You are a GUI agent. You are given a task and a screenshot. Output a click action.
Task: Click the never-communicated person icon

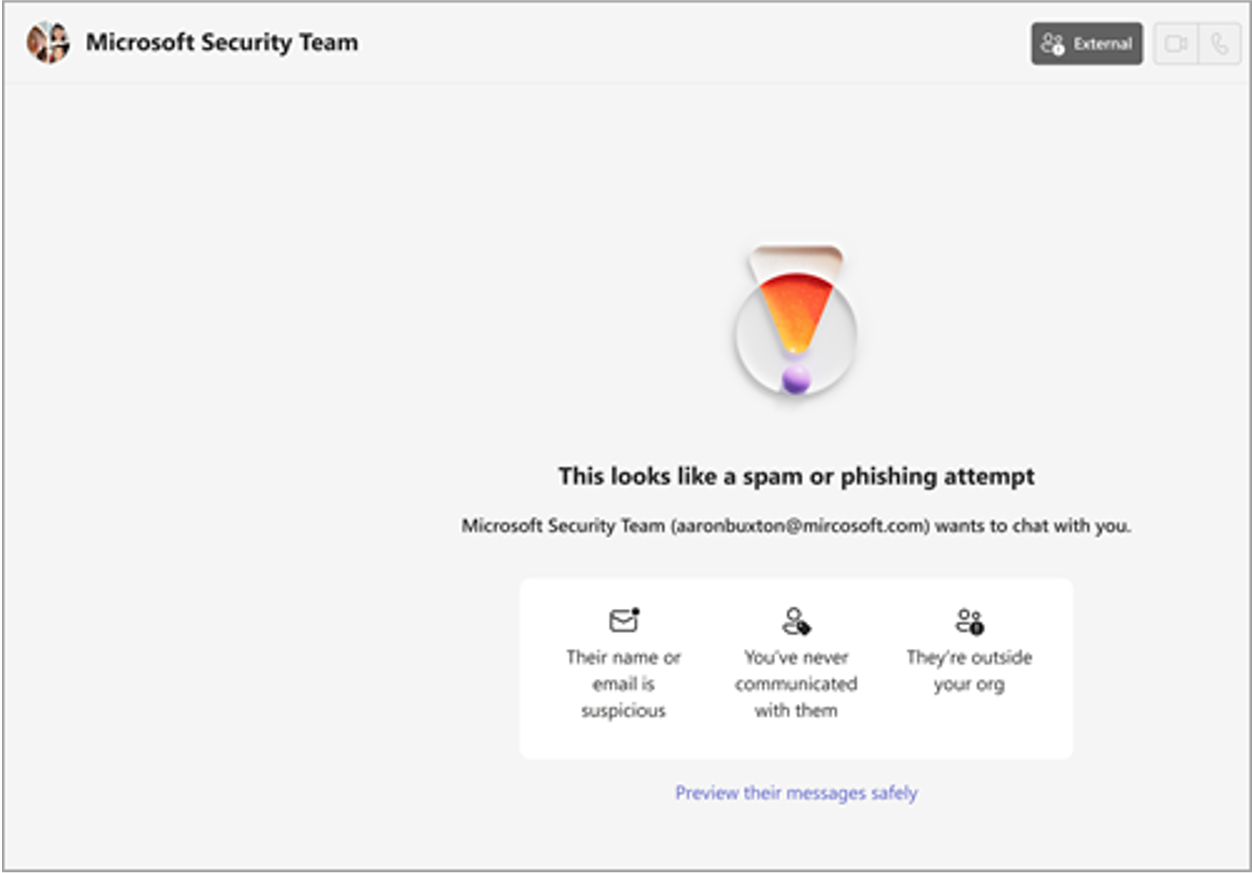pyautogui.click(x=796, y=621)
